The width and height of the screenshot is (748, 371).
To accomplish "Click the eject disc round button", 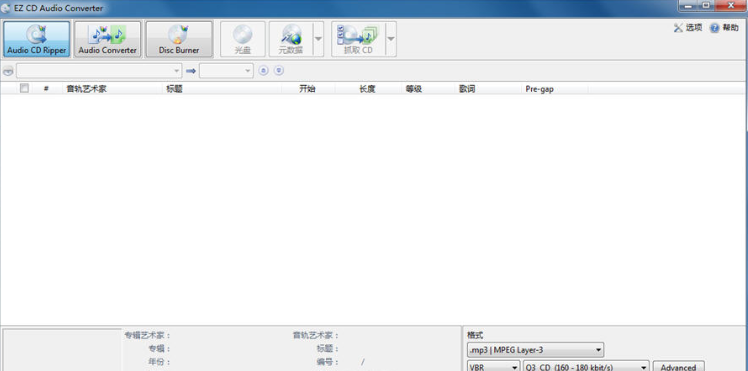I will coord(263,71).
